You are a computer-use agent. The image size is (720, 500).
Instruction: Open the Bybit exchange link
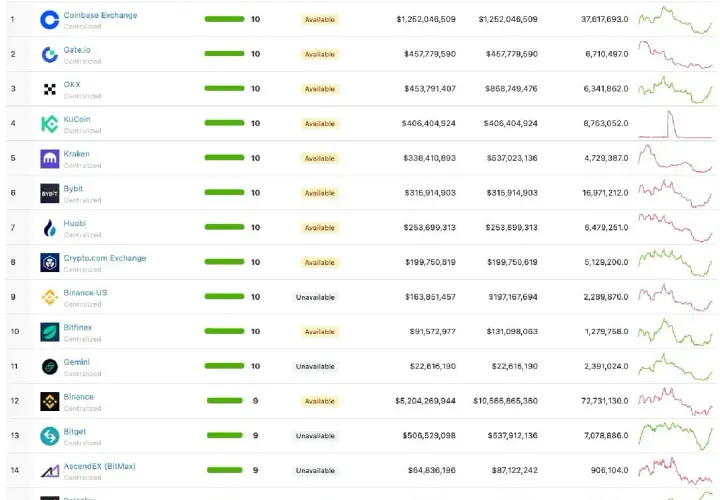(x=73, y=188)
